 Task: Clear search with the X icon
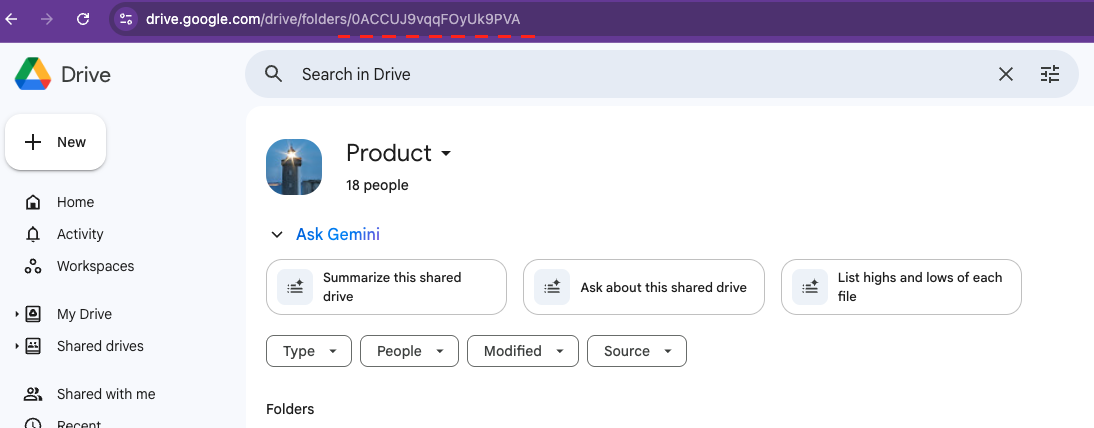tap(1006, 74)
